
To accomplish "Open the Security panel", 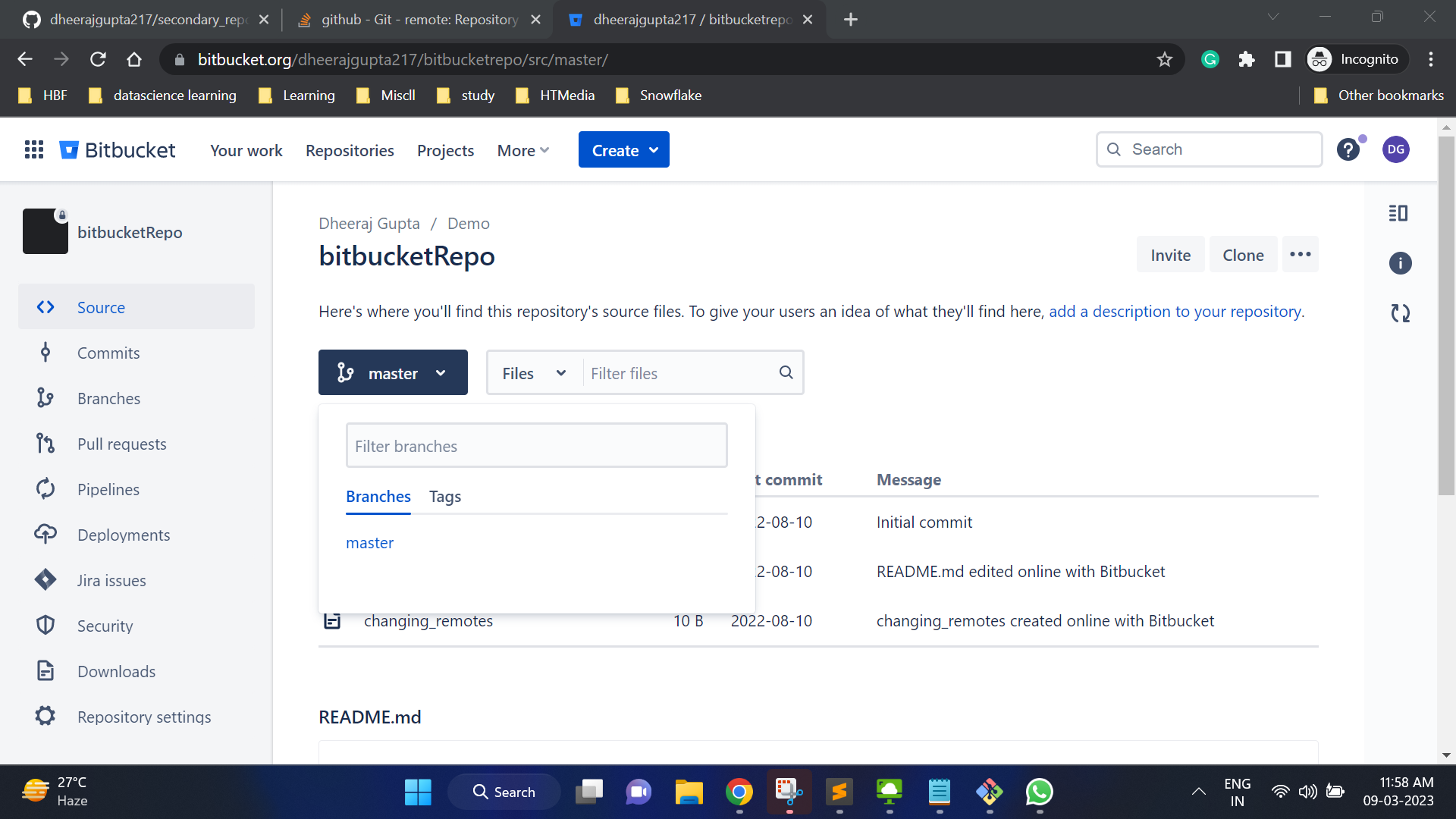I will click(x=105, y=626).
